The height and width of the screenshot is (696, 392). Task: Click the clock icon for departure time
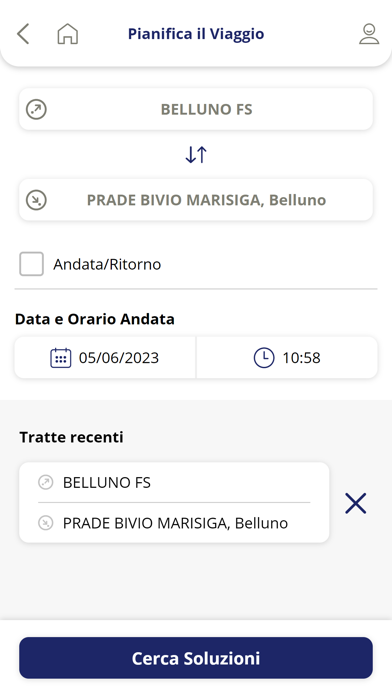[x=264, y=358]
